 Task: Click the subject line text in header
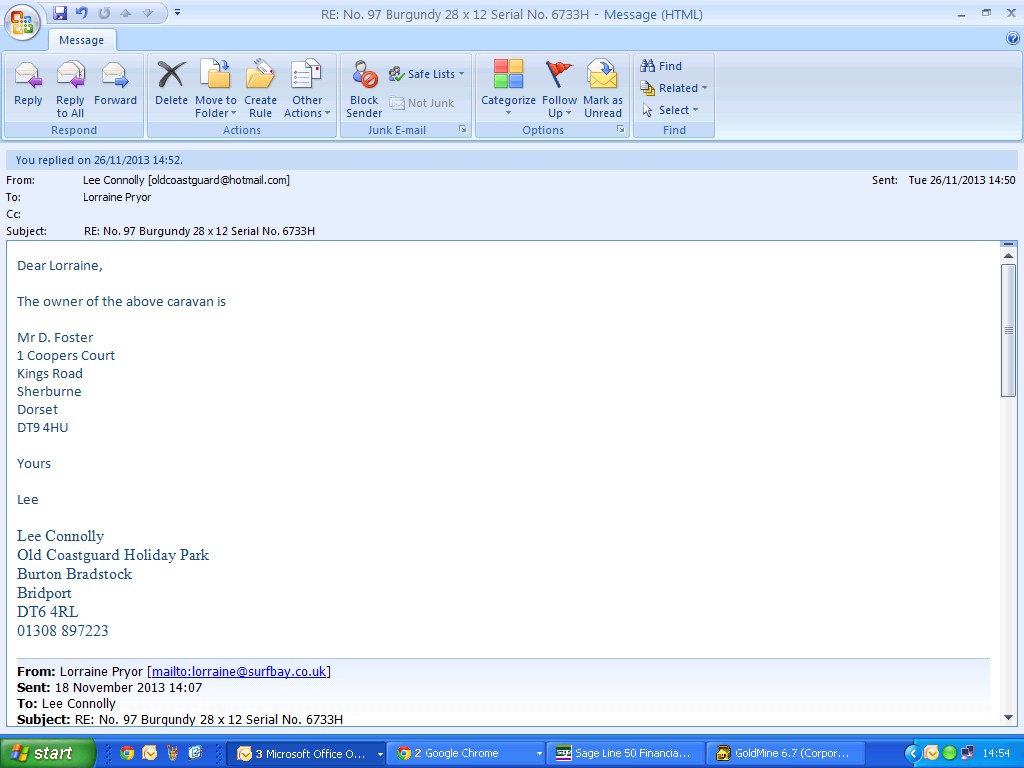click(x=199, y=231)
